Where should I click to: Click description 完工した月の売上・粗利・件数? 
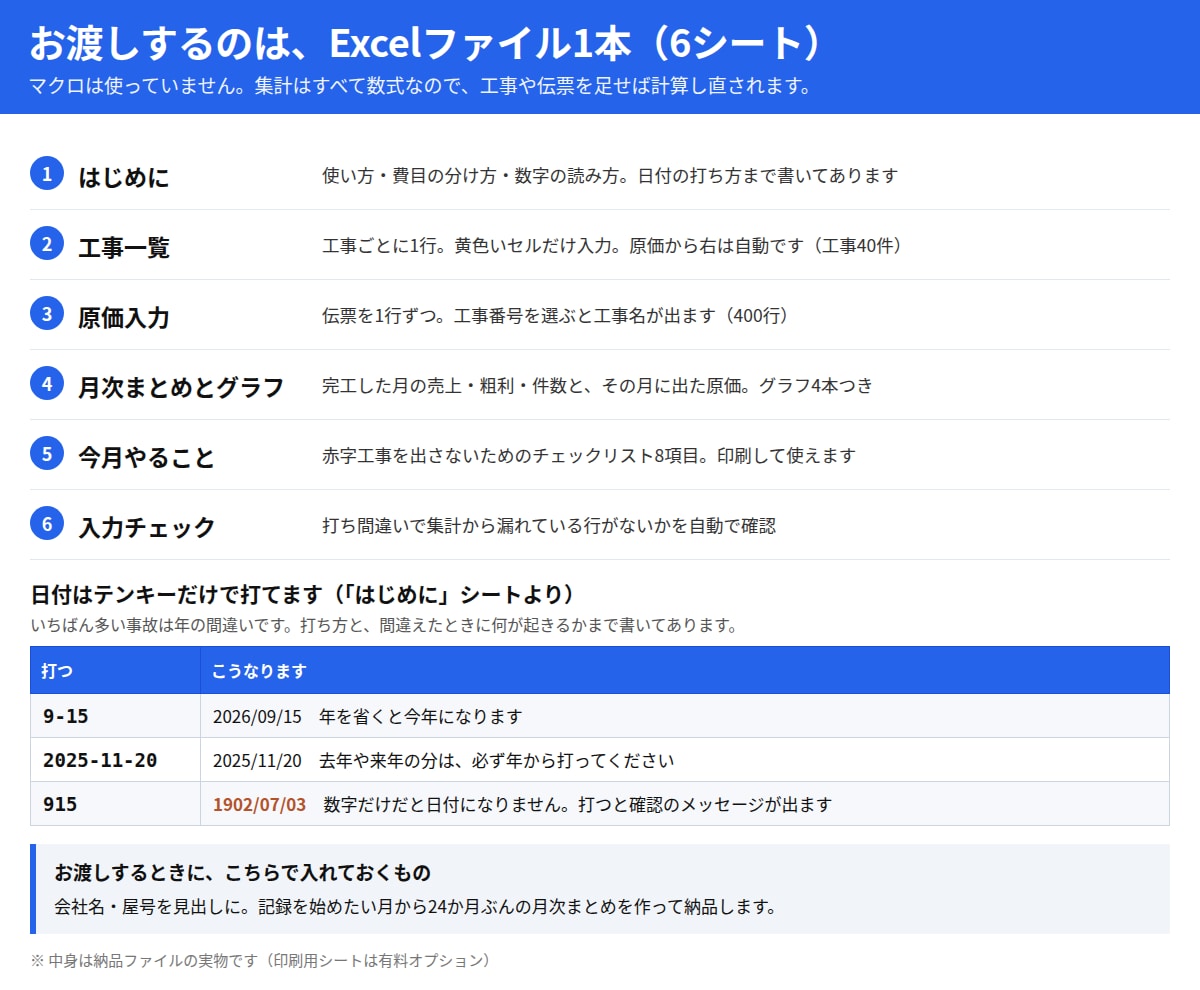pyautogui.click(x=597, y=386)
